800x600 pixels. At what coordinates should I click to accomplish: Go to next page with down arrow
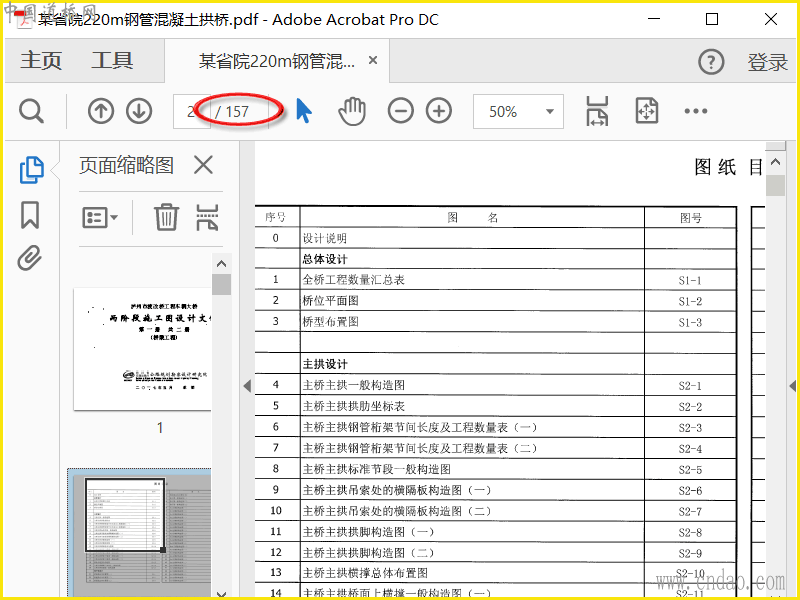coord(139,111)
